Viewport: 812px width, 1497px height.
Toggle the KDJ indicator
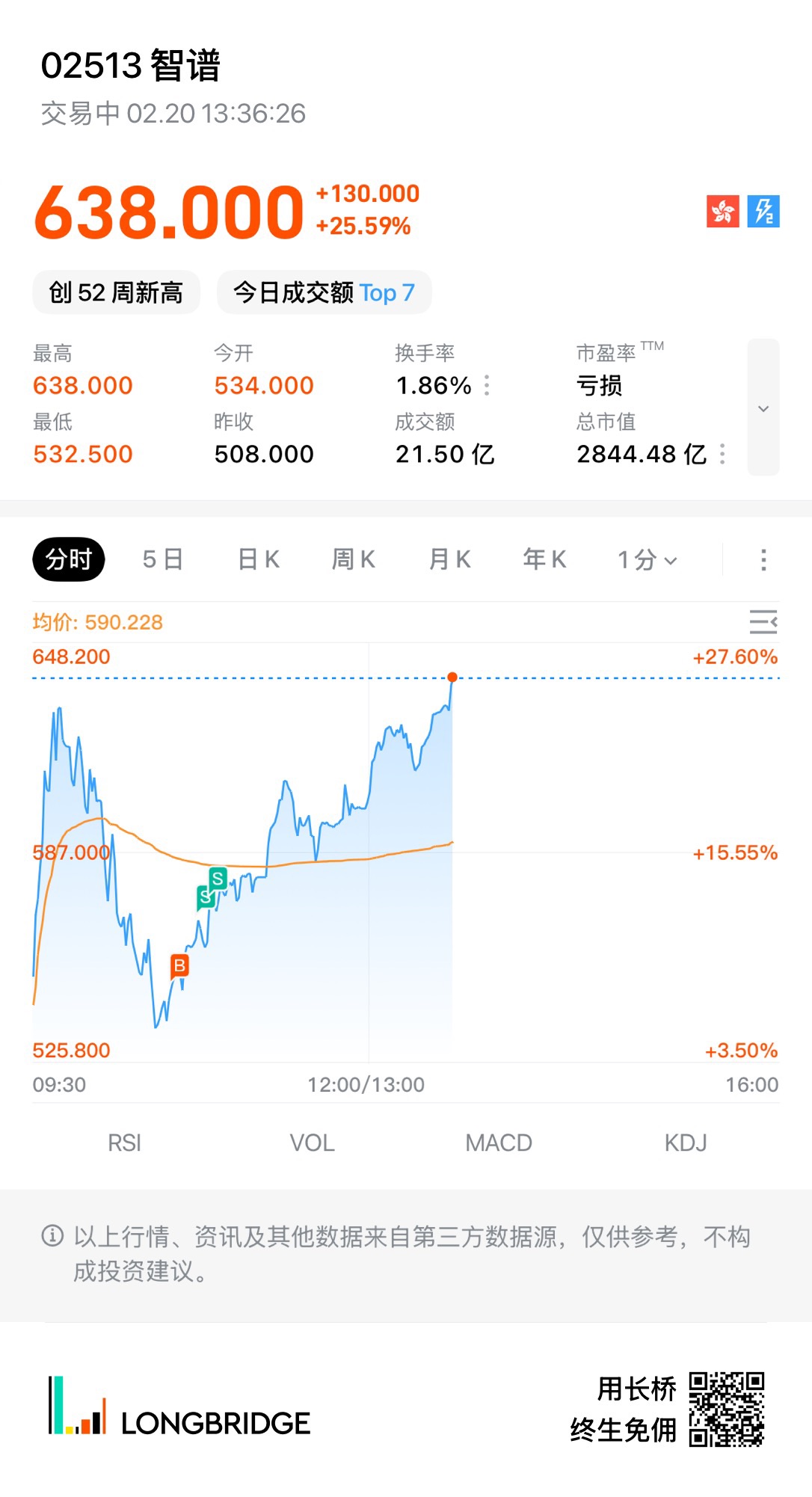coord(686,1143)
